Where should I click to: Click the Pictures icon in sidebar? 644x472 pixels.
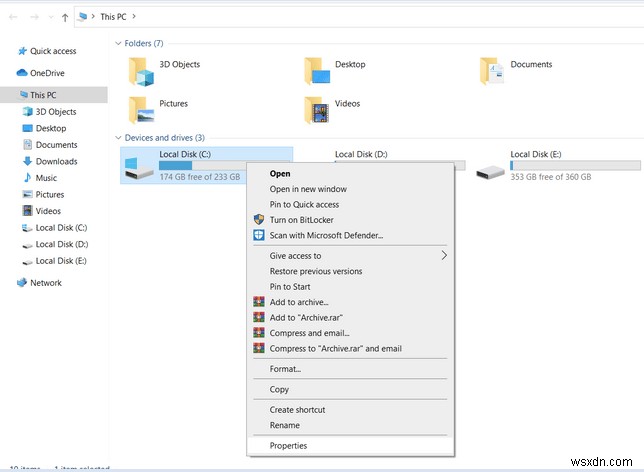click(x=28, y=194)
